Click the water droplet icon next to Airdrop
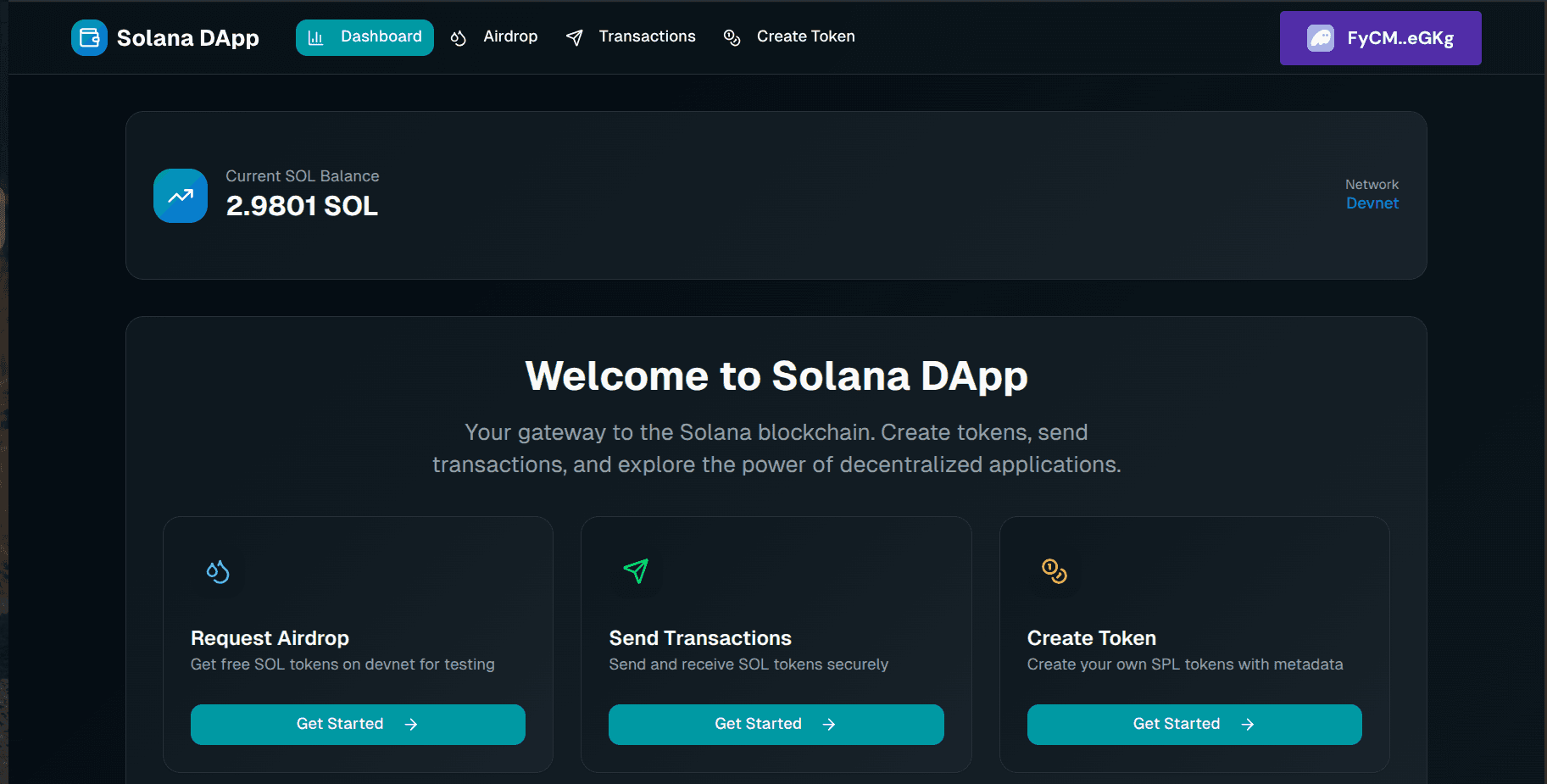 458,37
